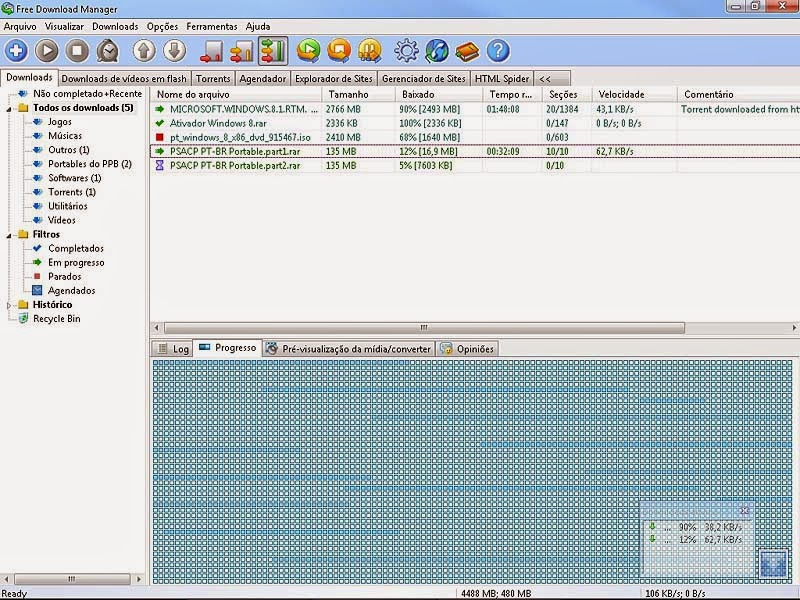Sort by Nome do arquivo column header
800x600 pixels.
click(x=236, y=94)
